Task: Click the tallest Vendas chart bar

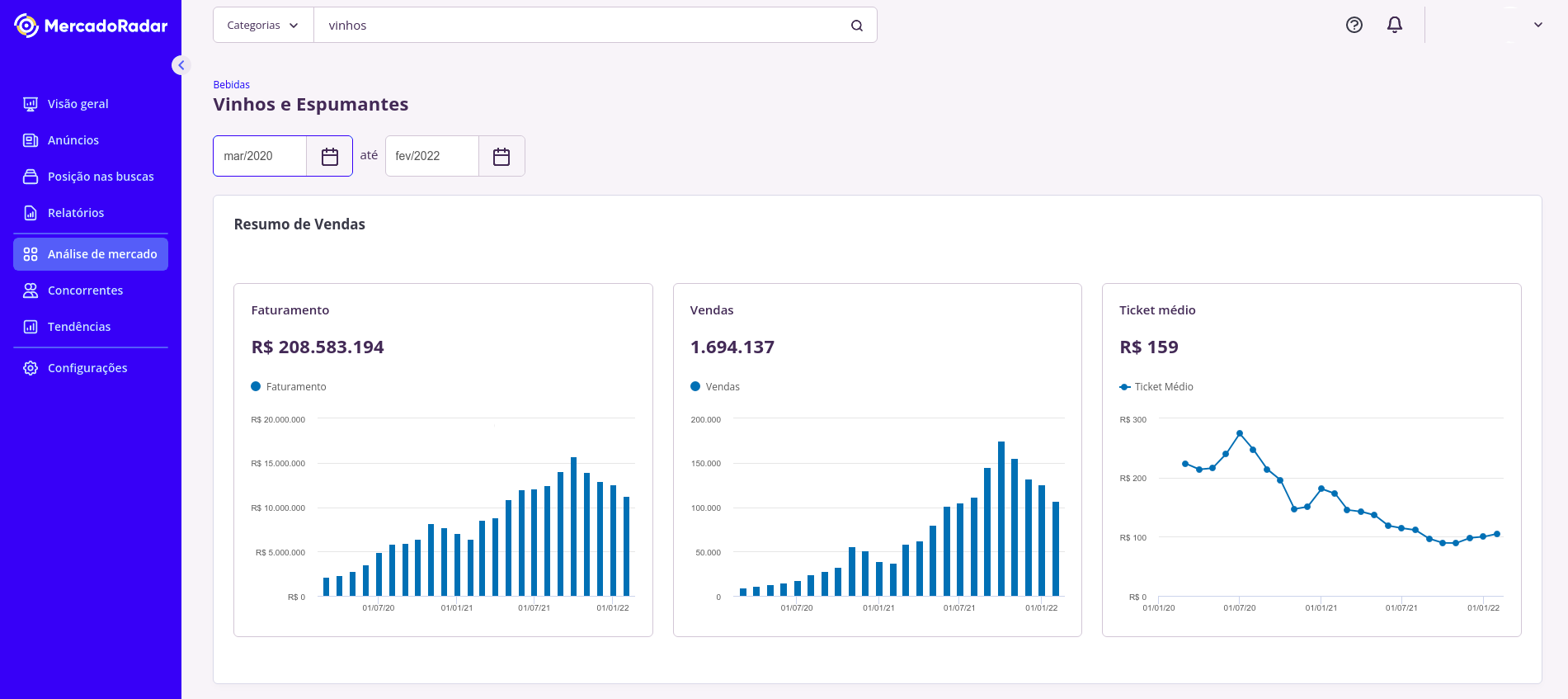Action: [1001, 518]
